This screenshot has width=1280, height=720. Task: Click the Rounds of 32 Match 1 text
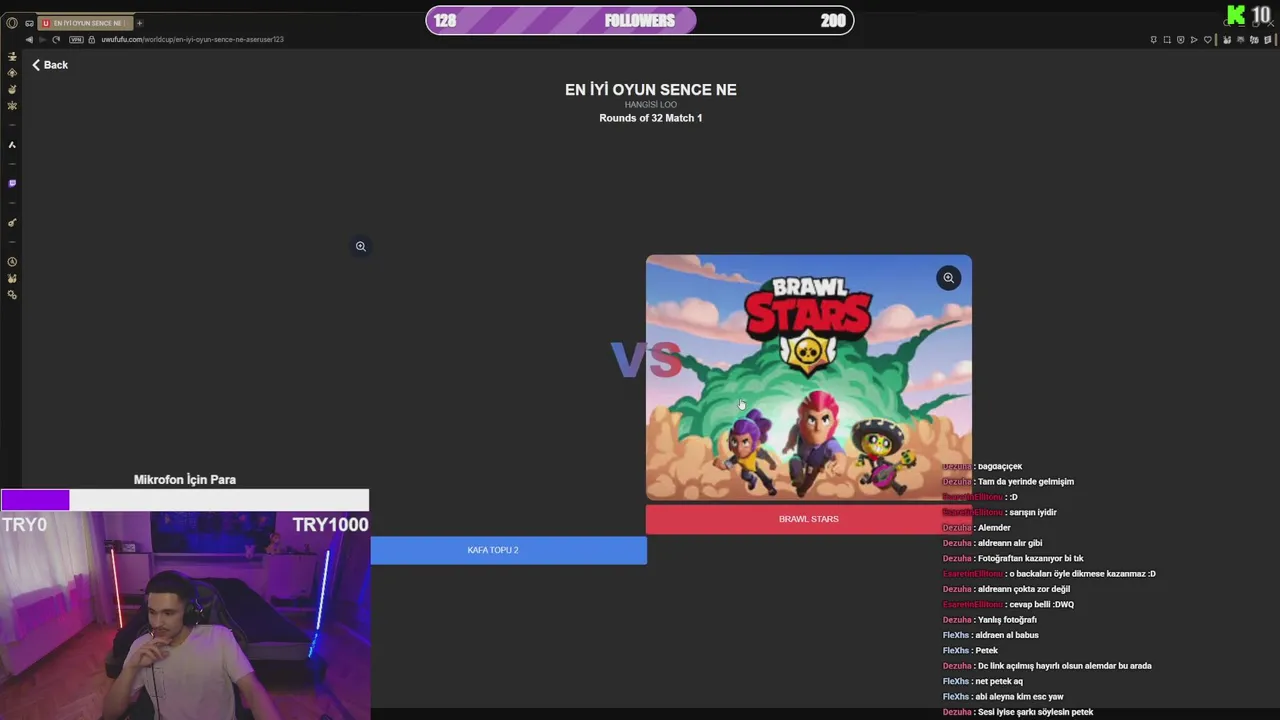coord(651,118)
